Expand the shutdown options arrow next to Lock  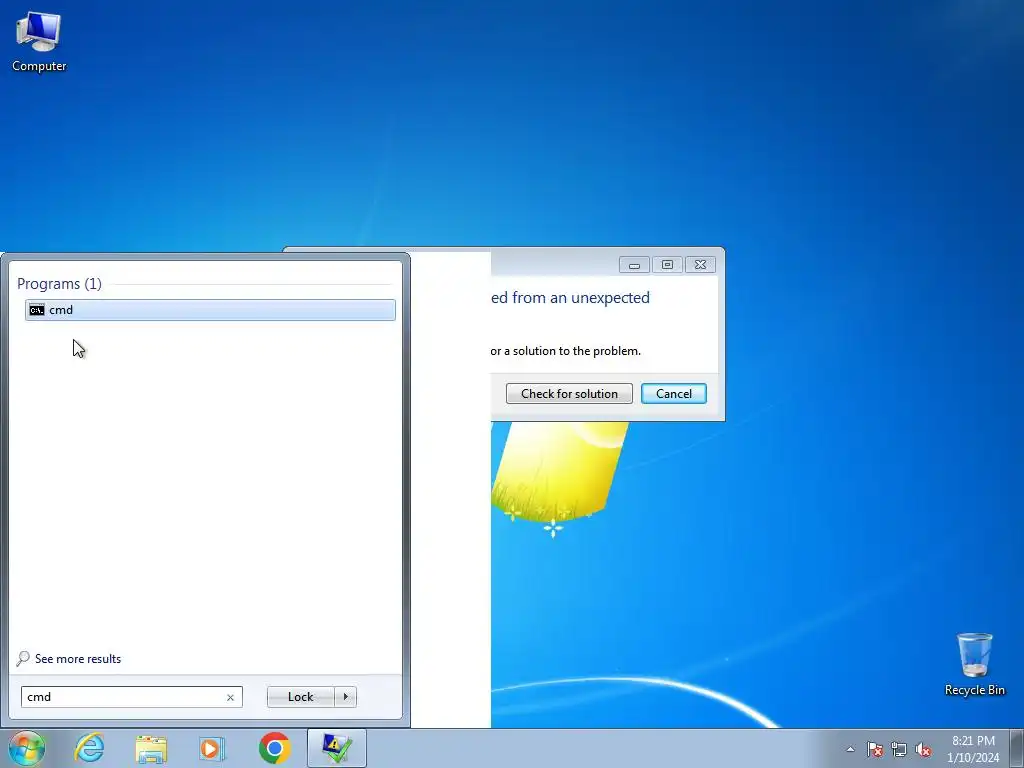(x=345, y=697)
